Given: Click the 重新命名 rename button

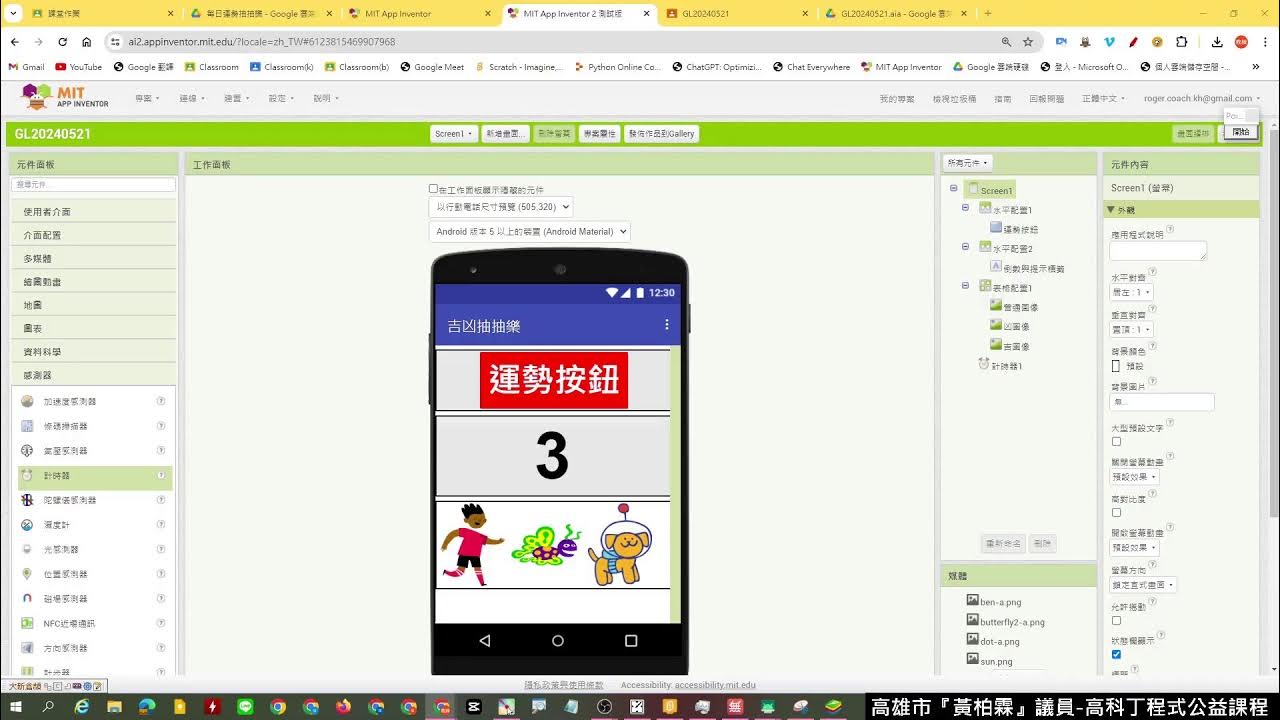Looking at the screenshot, I should pos(1003,543).
